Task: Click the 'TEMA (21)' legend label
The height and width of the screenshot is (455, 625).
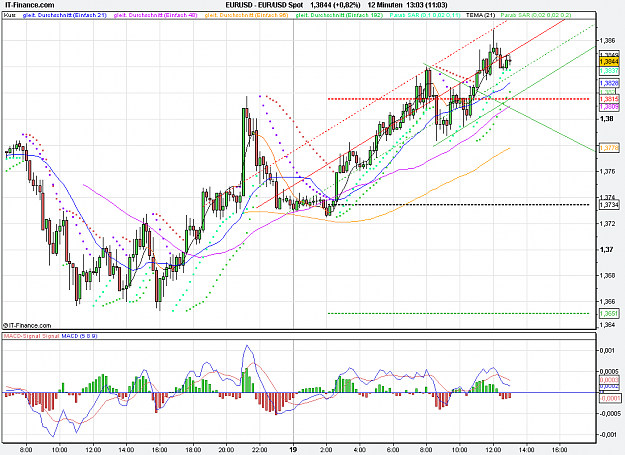Action: [480, 15]
